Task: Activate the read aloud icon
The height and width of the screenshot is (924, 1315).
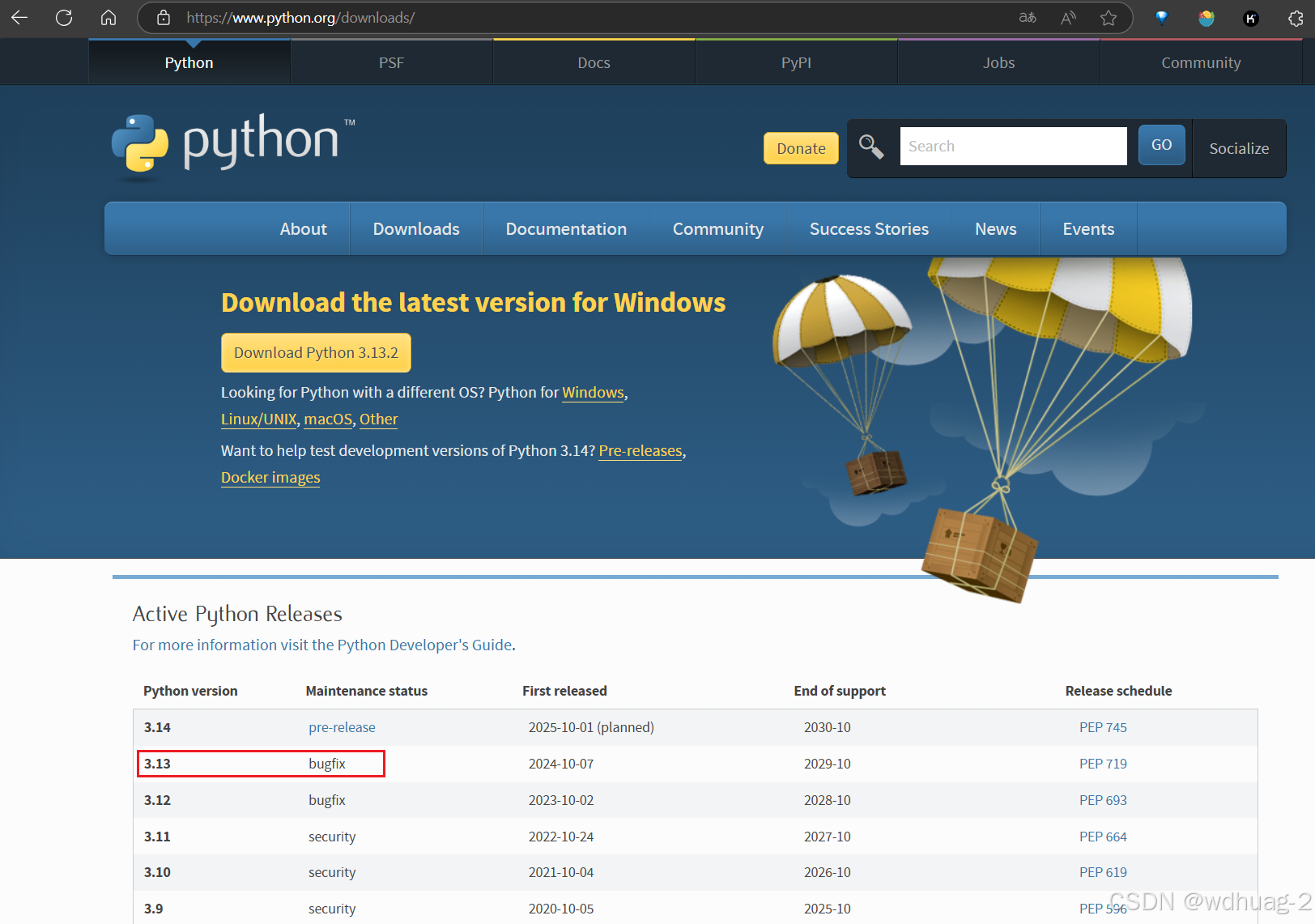Action: (x=1069, y=17)
